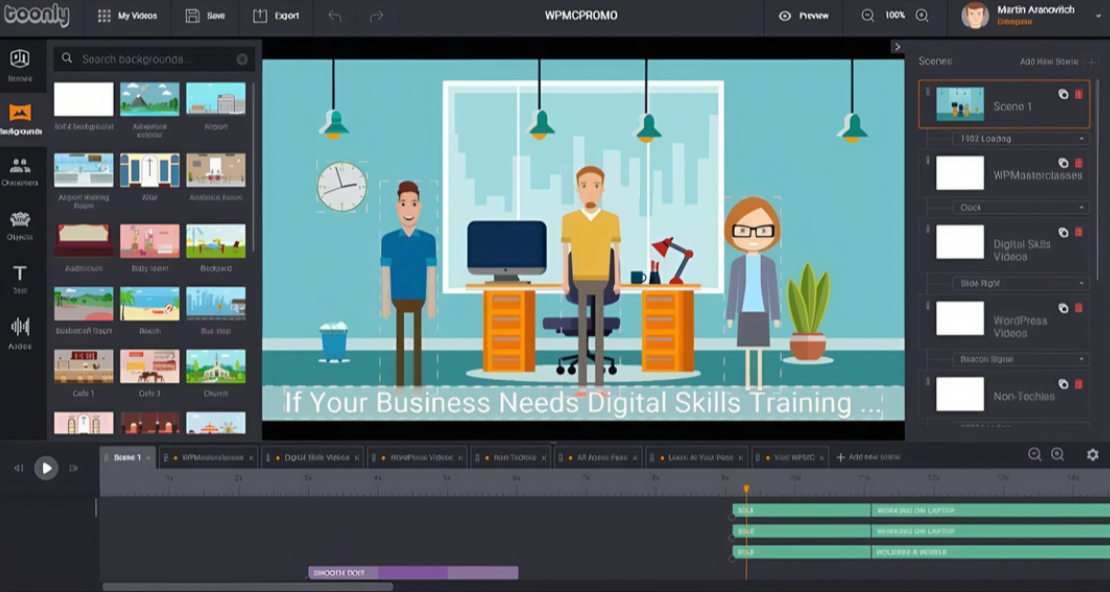The image size is (1110, 592).
Task: Open the Clock transition dropdown
Action: click(x=1019, y=207)
